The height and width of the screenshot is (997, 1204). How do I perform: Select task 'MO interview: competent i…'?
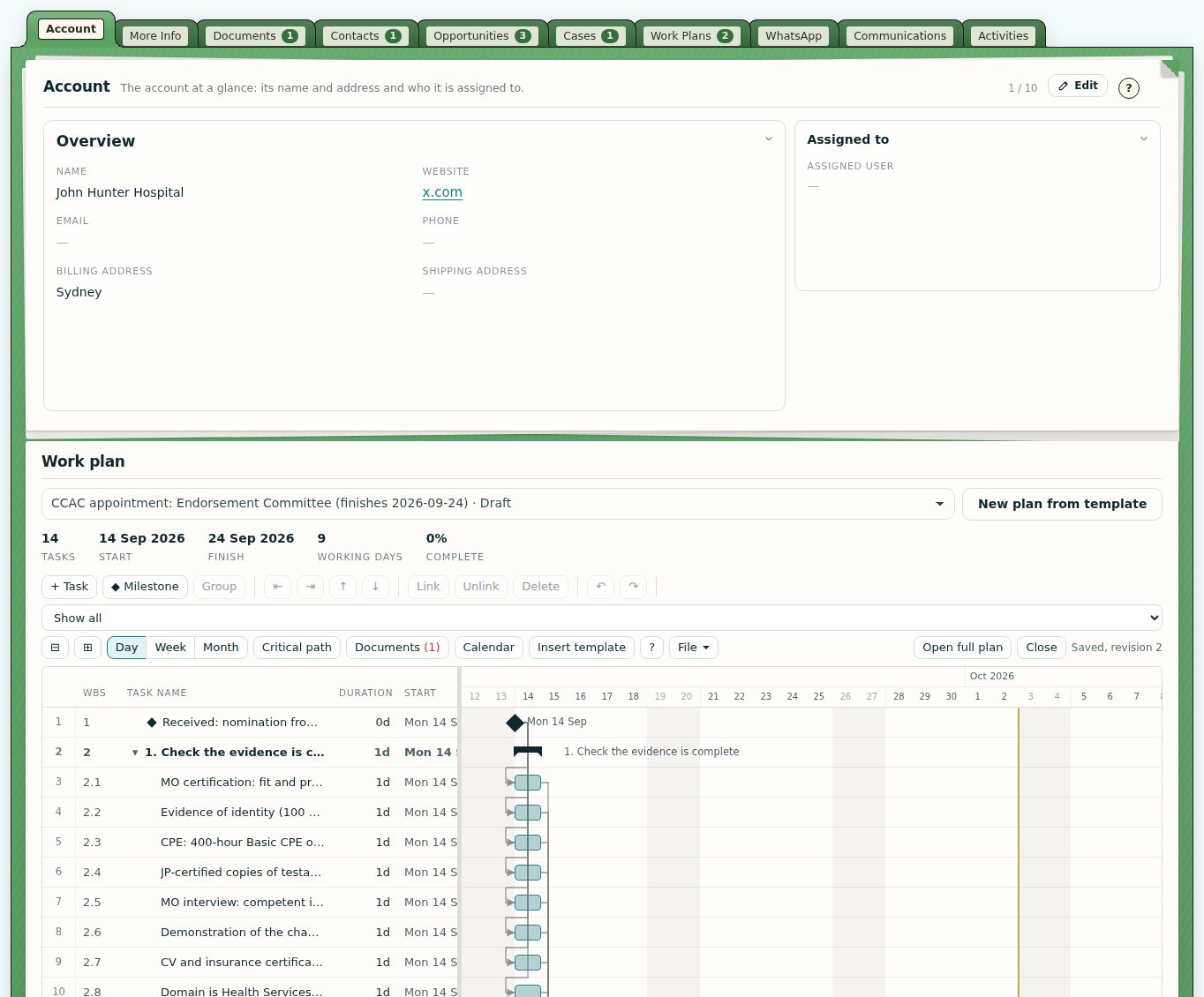pos(250,903)
